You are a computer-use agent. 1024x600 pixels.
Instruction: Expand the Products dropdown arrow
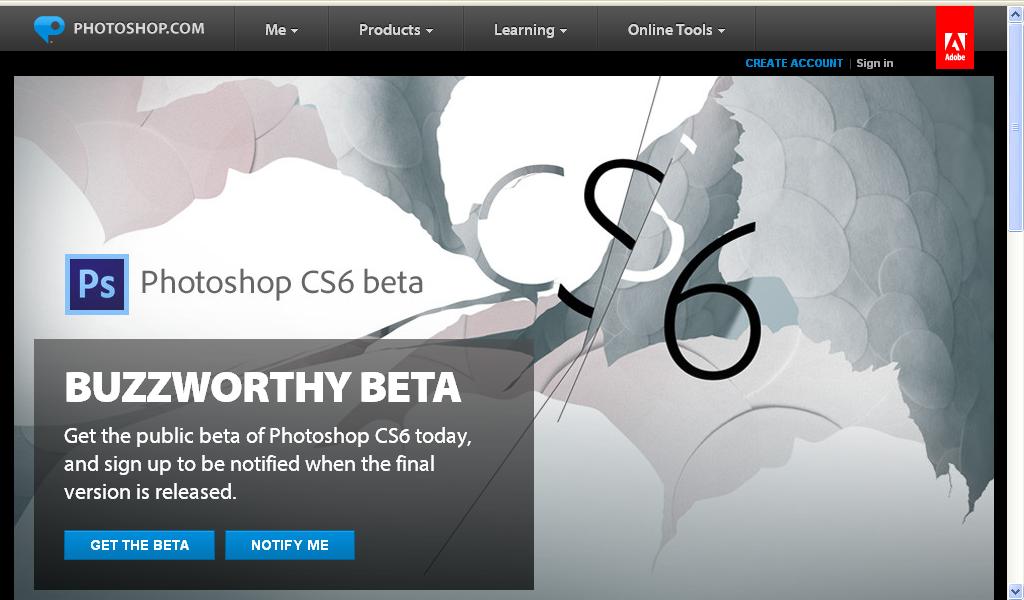tap(429, 31)
